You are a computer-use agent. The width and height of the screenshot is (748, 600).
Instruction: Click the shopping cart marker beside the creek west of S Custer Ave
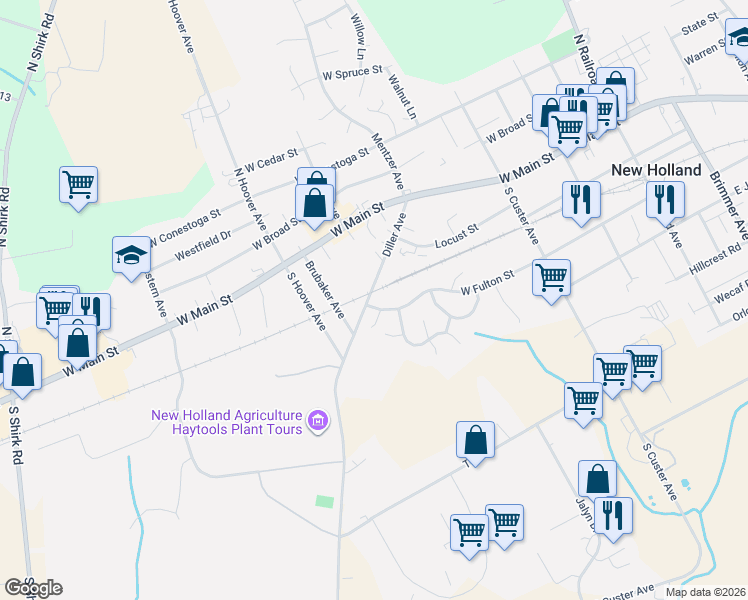[583, 403]
